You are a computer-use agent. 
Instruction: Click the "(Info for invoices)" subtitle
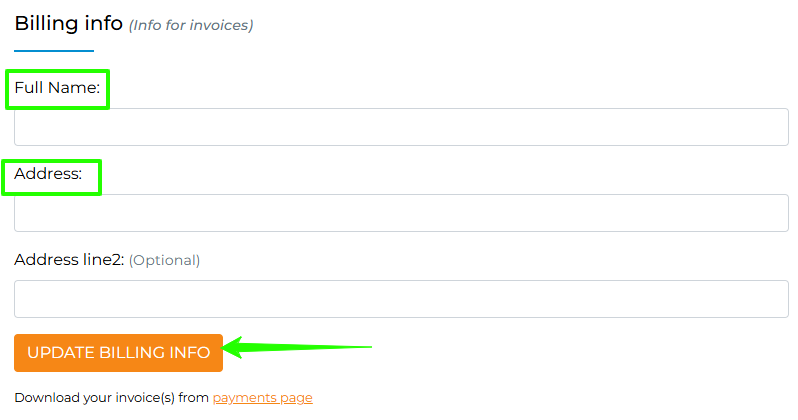pos(191,25)
